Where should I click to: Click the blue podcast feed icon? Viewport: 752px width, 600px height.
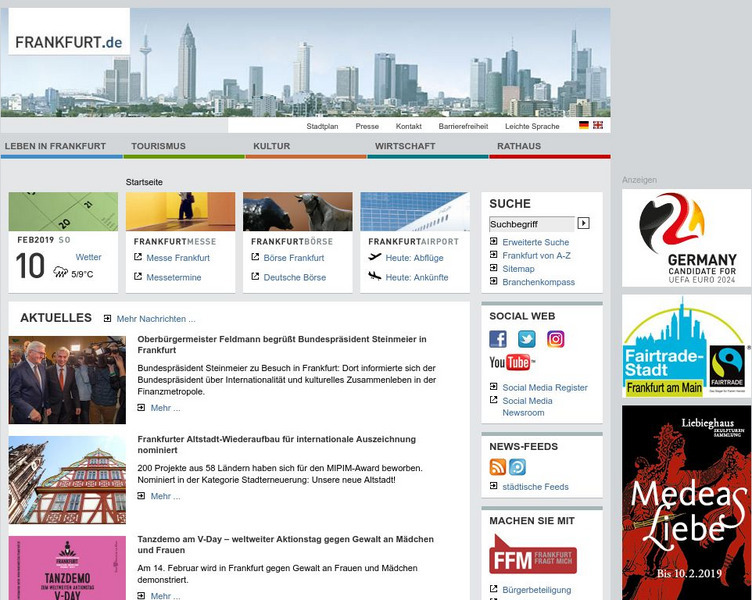pos(517,467)
